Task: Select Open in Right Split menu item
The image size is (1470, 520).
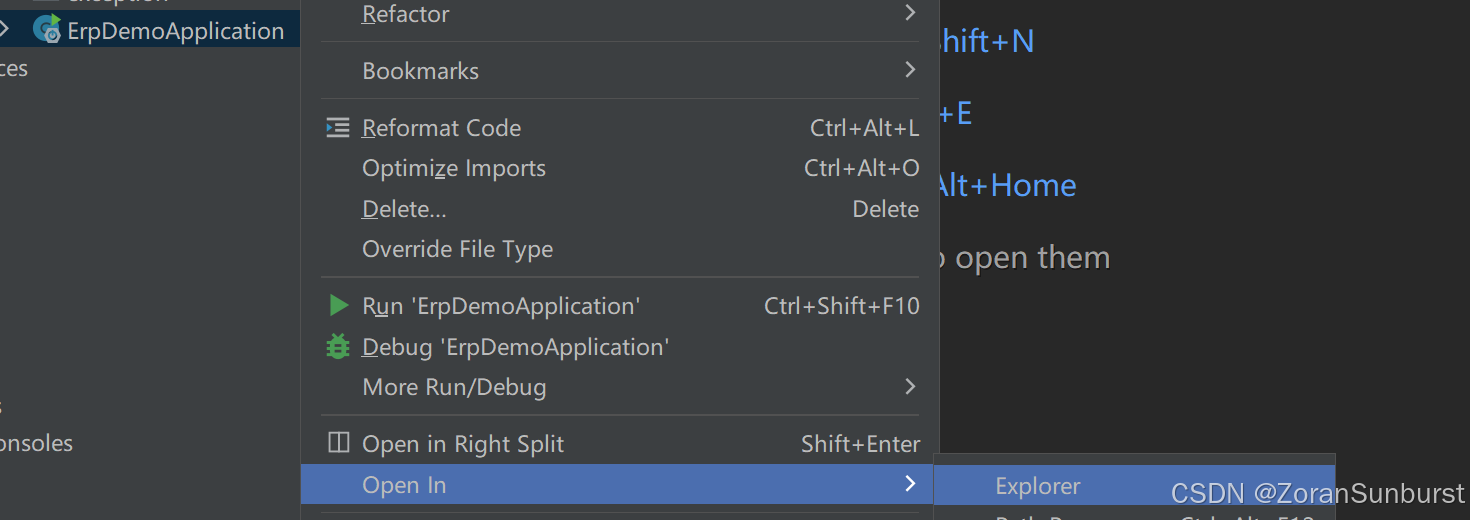Action: 620,444
